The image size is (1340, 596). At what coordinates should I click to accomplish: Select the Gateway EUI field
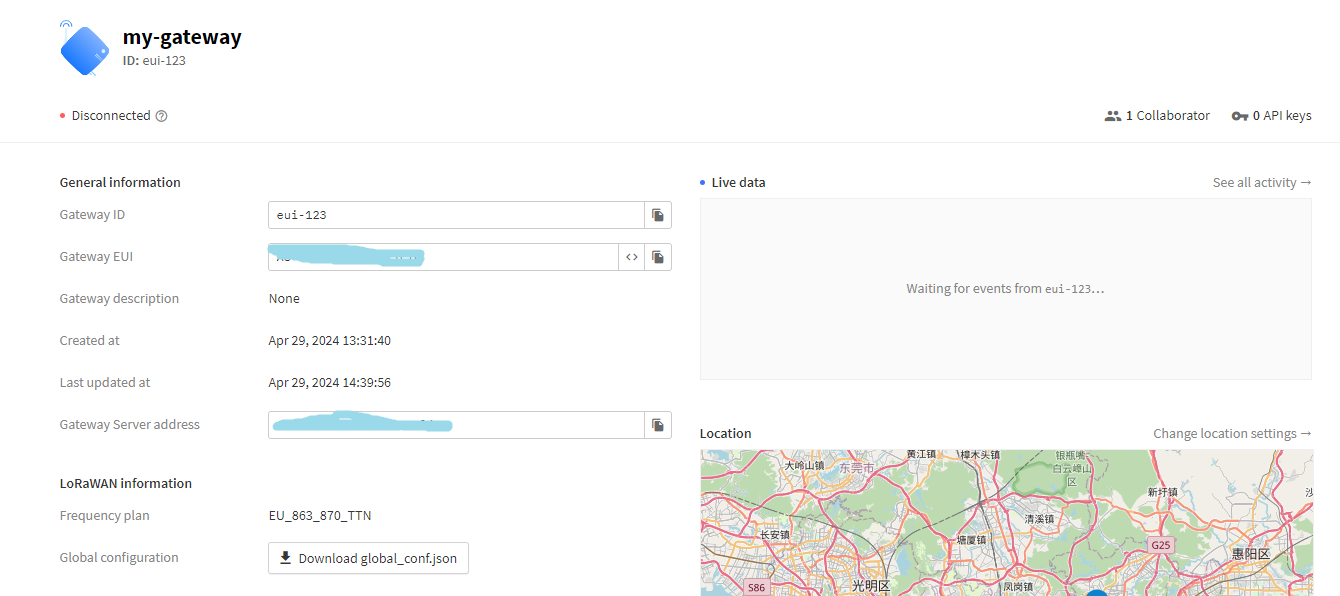point(443,257)
